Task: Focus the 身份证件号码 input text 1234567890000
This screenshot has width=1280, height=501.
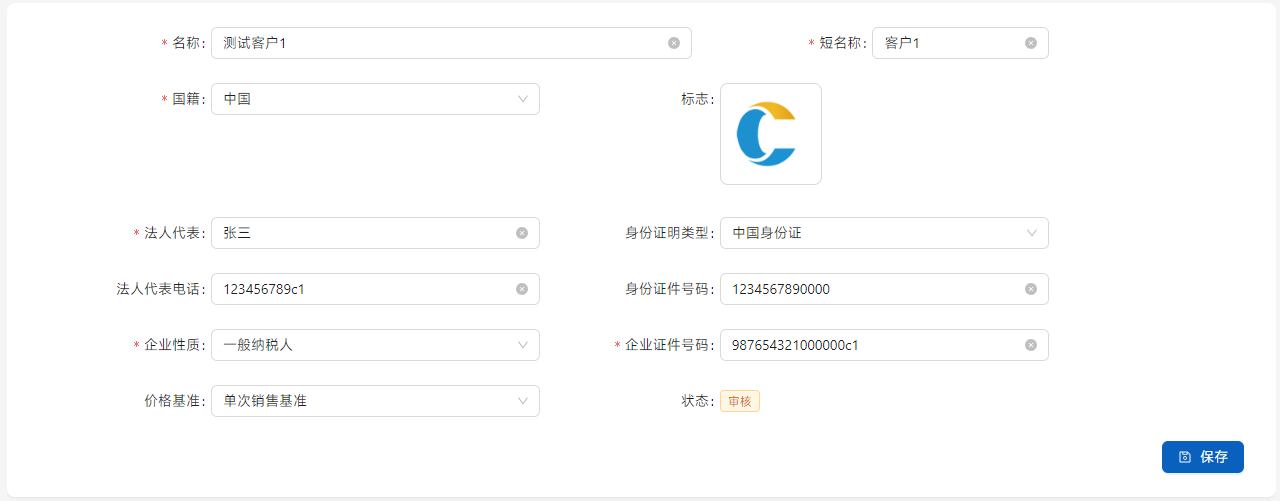Action: (x=781, y=289)
